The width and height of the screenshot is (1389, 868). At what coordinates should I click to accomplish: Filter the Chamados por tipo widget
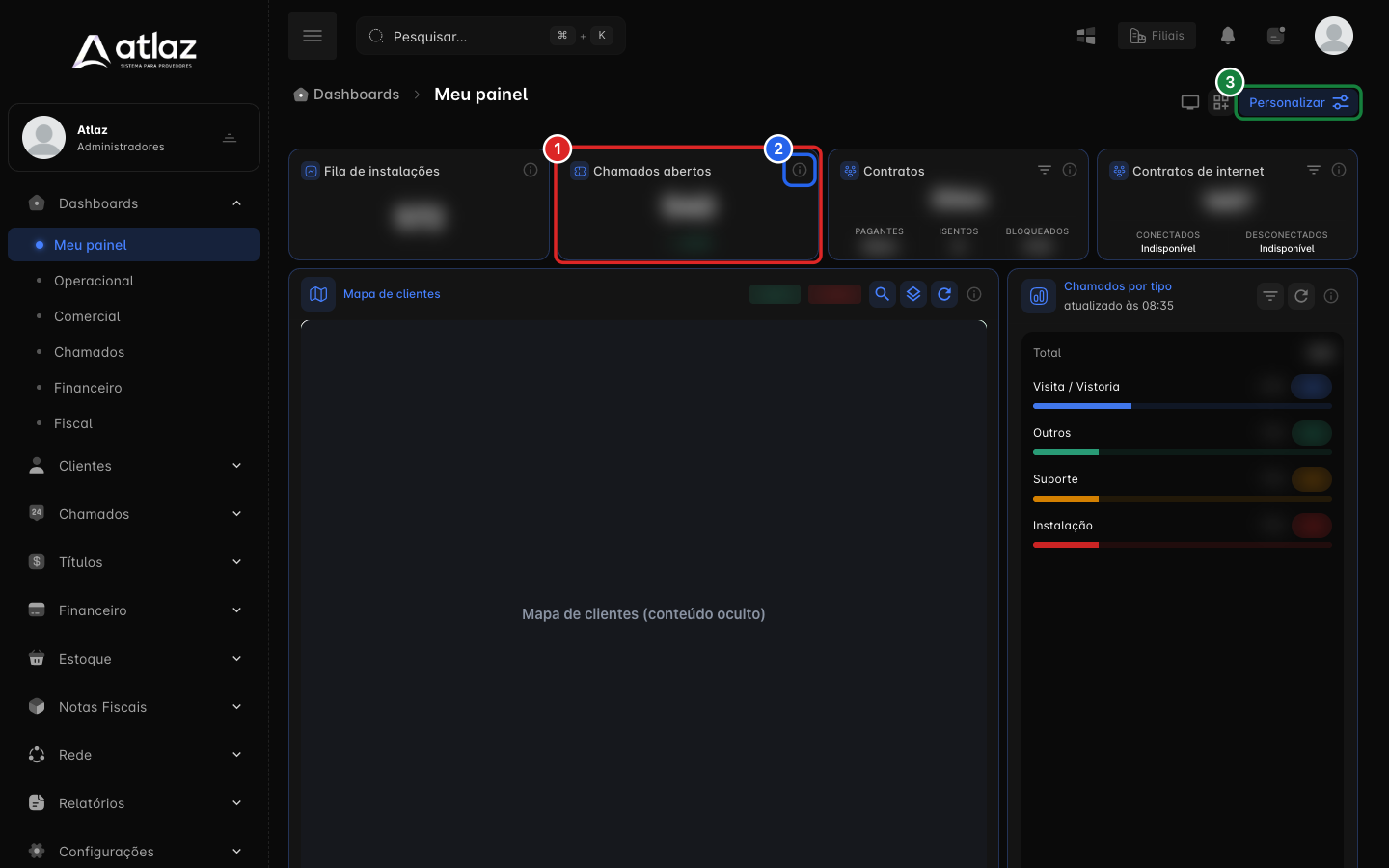[1270, 296]
